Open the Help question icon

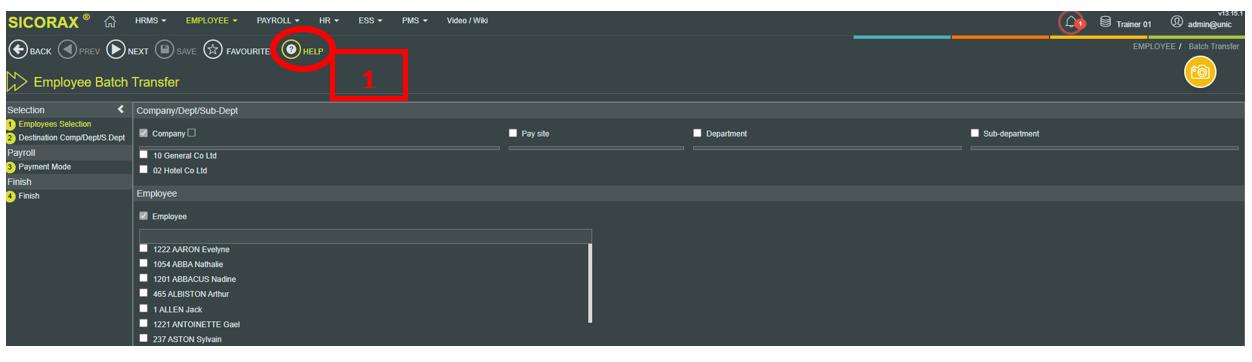tap(291, 50)
